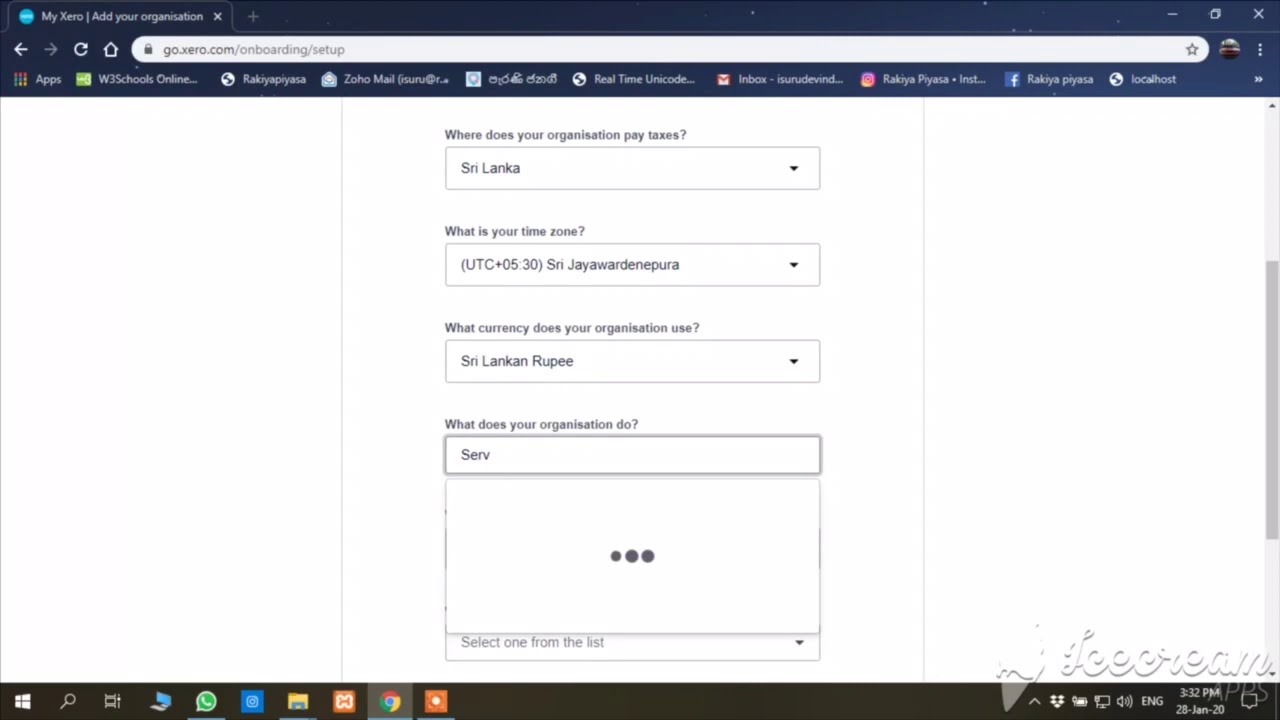Open the W3Schools Online bookmark

pyautogui.click(x=137, y=79)
